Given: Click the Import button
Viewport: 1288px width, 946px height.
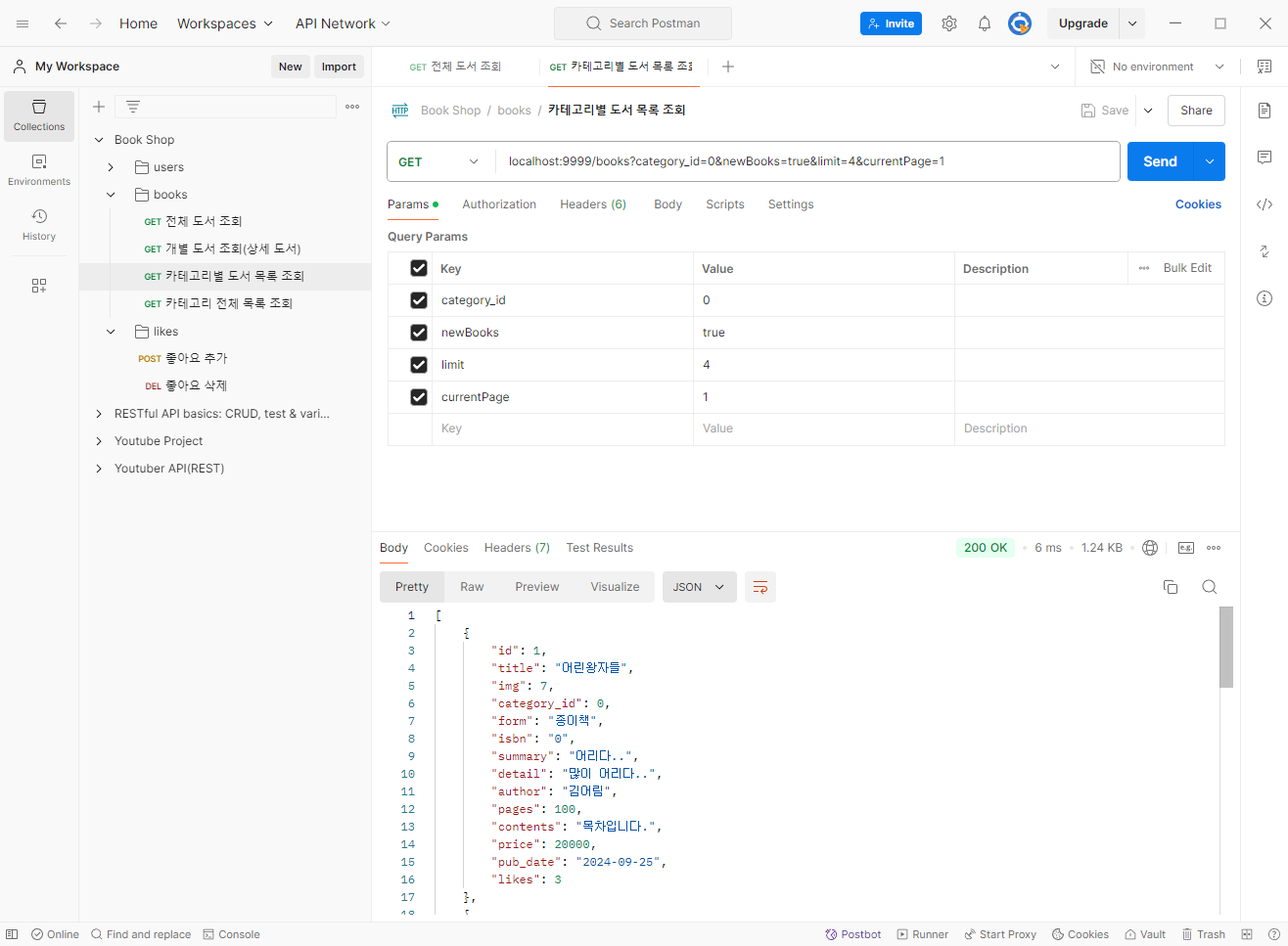Looking at the screenshot, I should [x=339, y=67].
